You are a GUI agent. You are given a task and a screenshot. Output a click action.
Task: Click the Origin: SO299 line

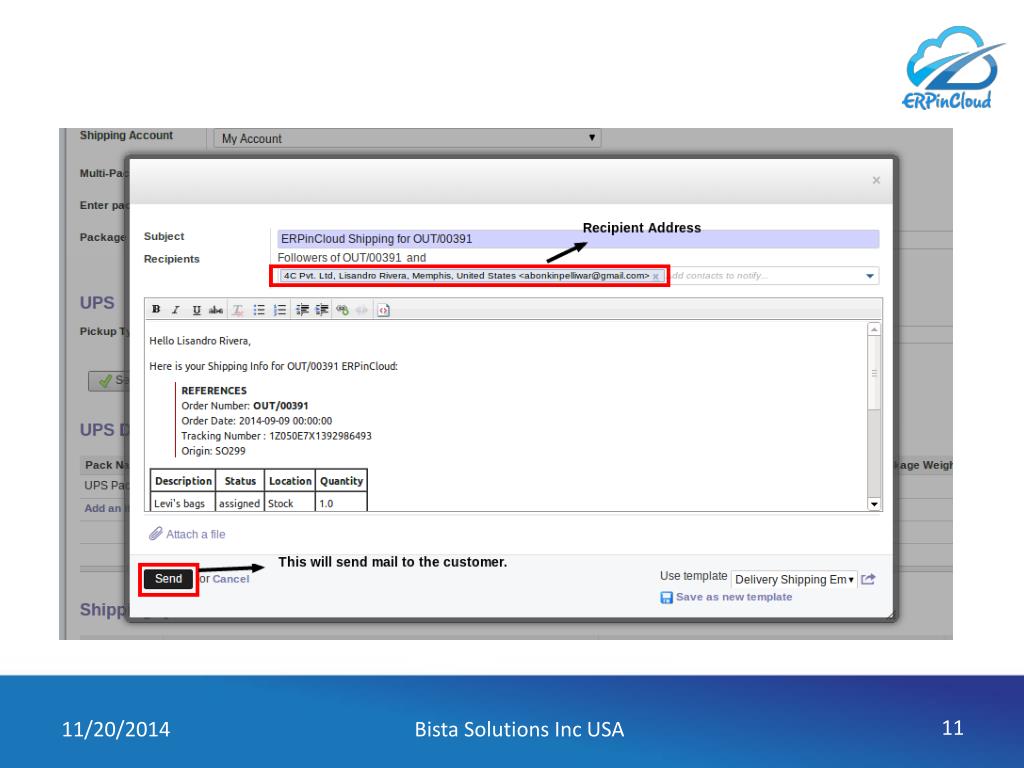coord(214,451)
